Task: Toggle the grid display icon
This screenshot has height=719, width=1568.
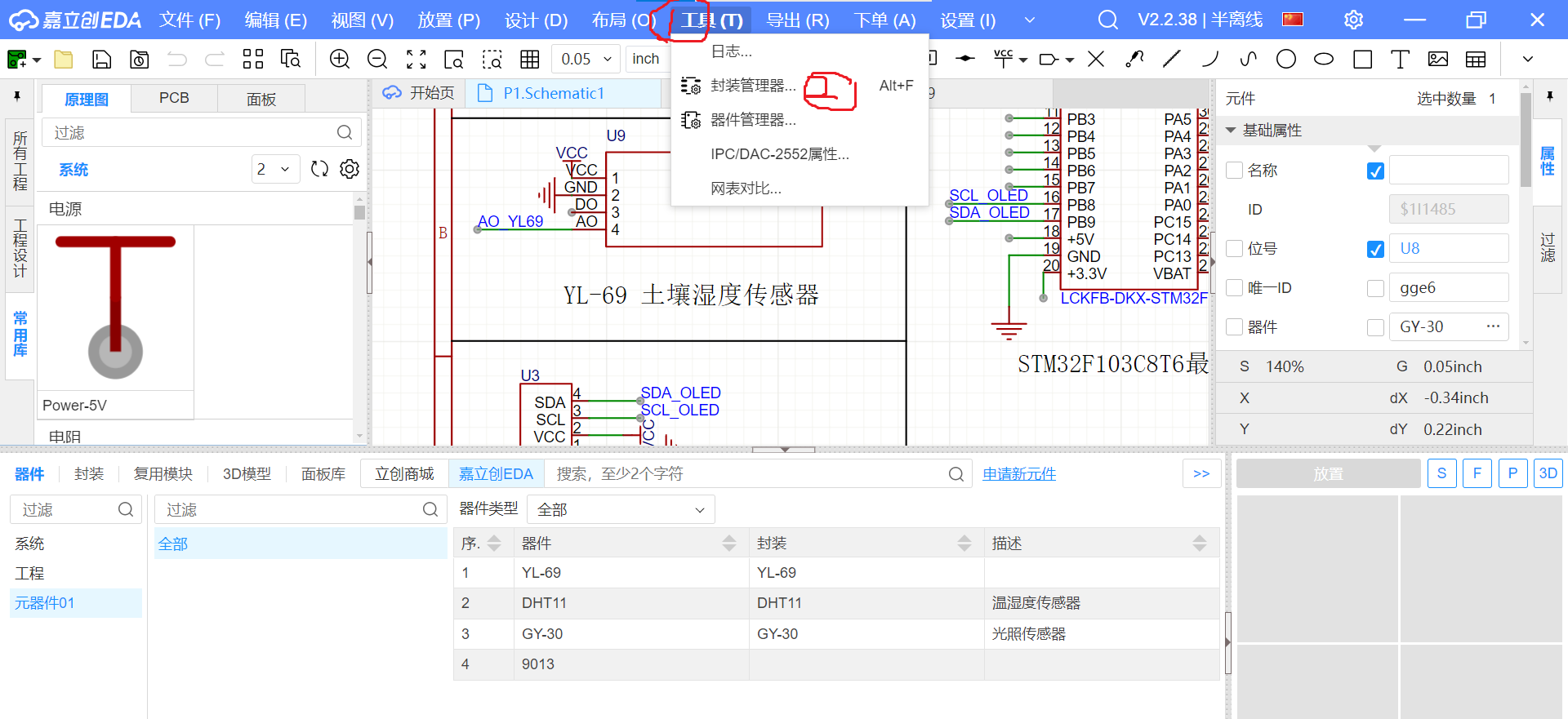Action: coord(530,59)
